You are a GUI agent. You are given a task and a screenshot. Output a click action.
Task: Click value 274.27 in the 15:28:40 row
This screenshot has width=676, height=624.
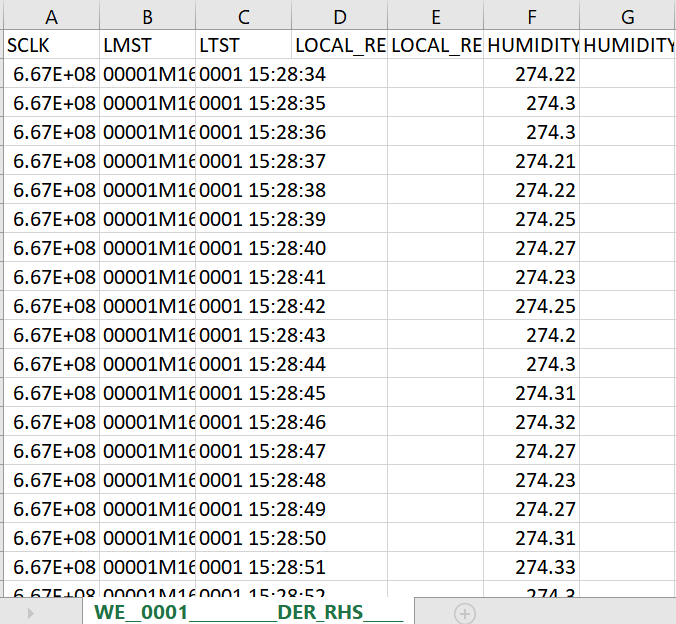point(532,248)
